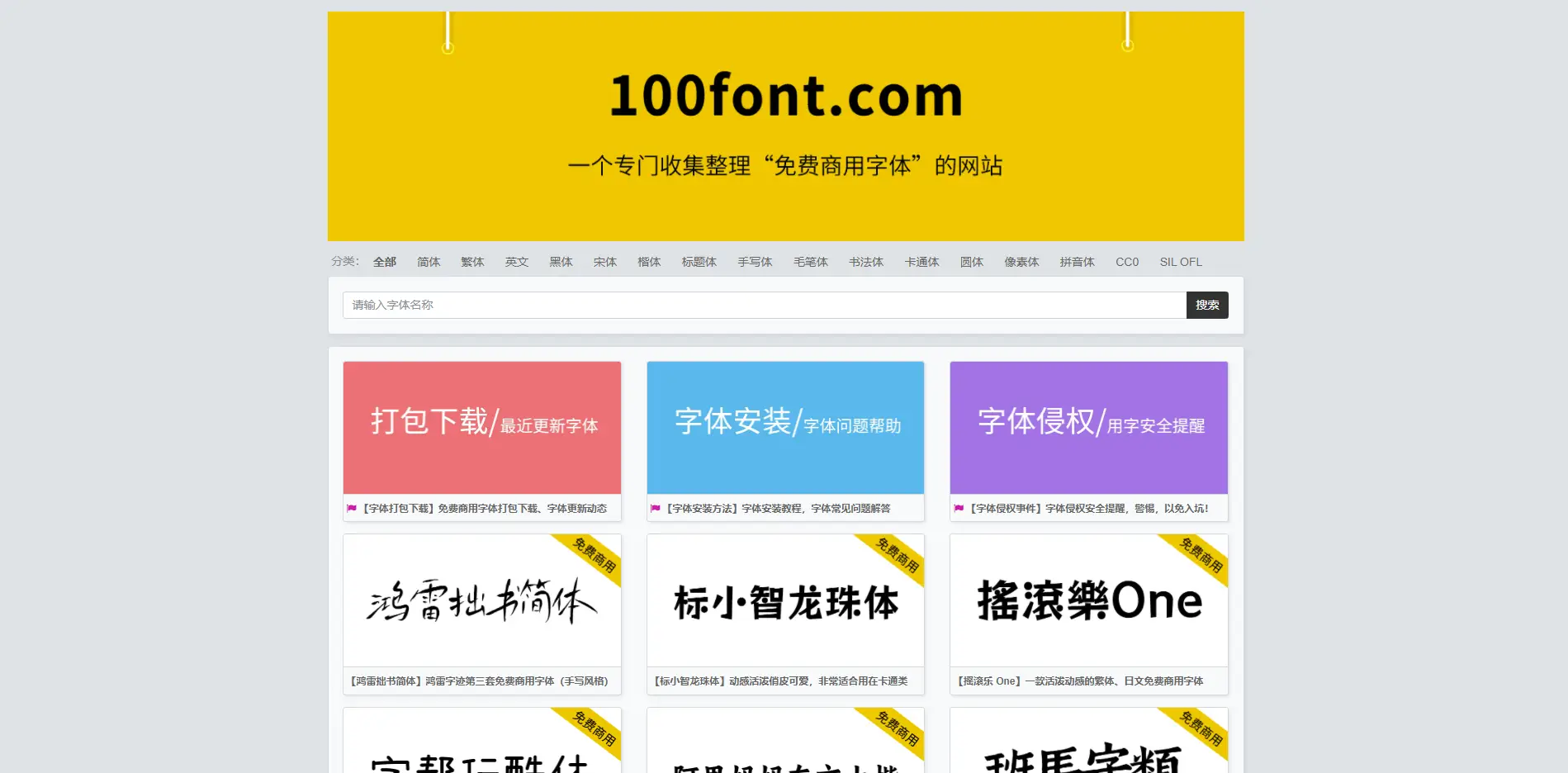Click the flag icon beside 字体安装方法
The height and width of the screenshot is (773, 1568).
(x=656, y=509)
